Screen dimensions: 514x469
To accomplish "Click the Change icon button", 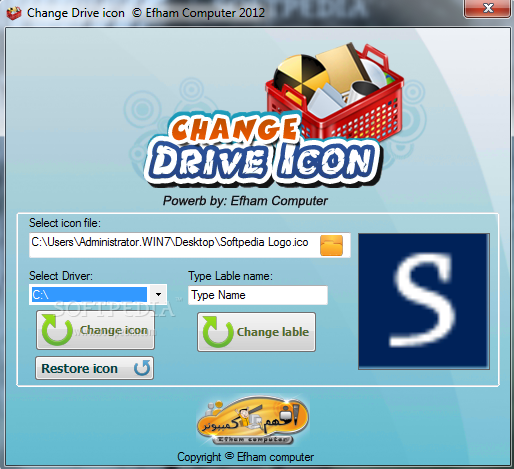I will 95,330.
